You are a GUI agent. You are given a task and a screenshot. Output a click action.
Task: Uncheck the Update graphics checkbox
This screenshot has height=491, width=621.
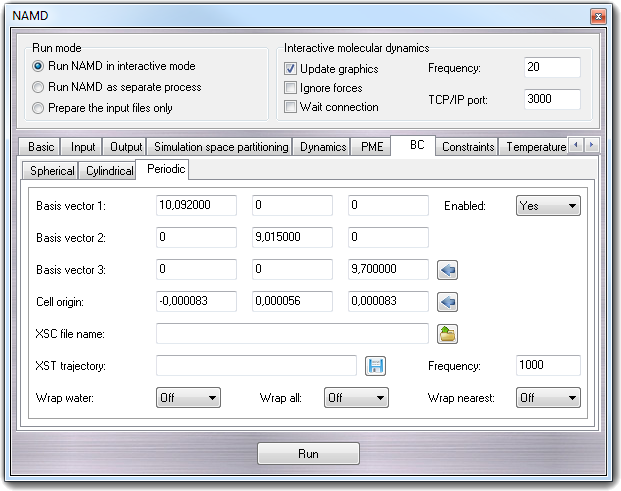pyautogui.click(x=290, y=69)
